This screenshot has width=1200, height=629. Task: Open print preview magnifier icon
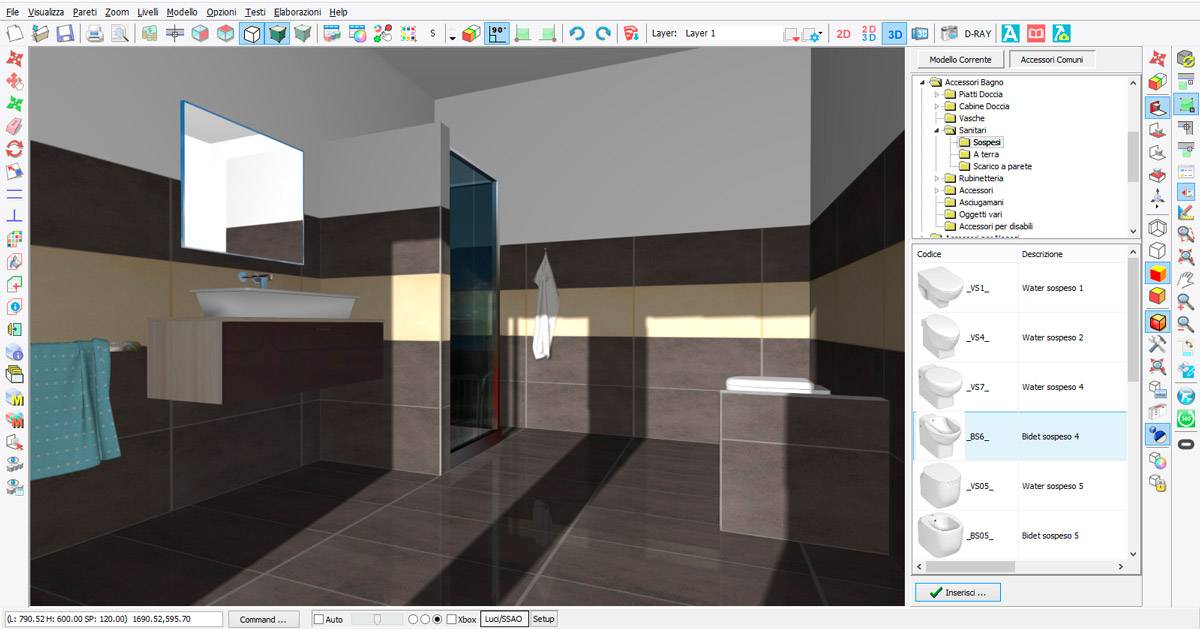point(120,33)
